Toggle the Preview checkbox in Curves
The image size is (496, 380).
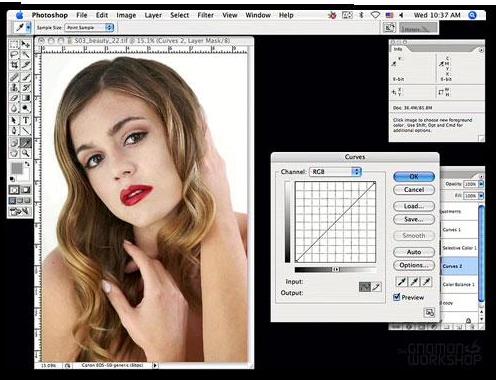coord(397,297)
